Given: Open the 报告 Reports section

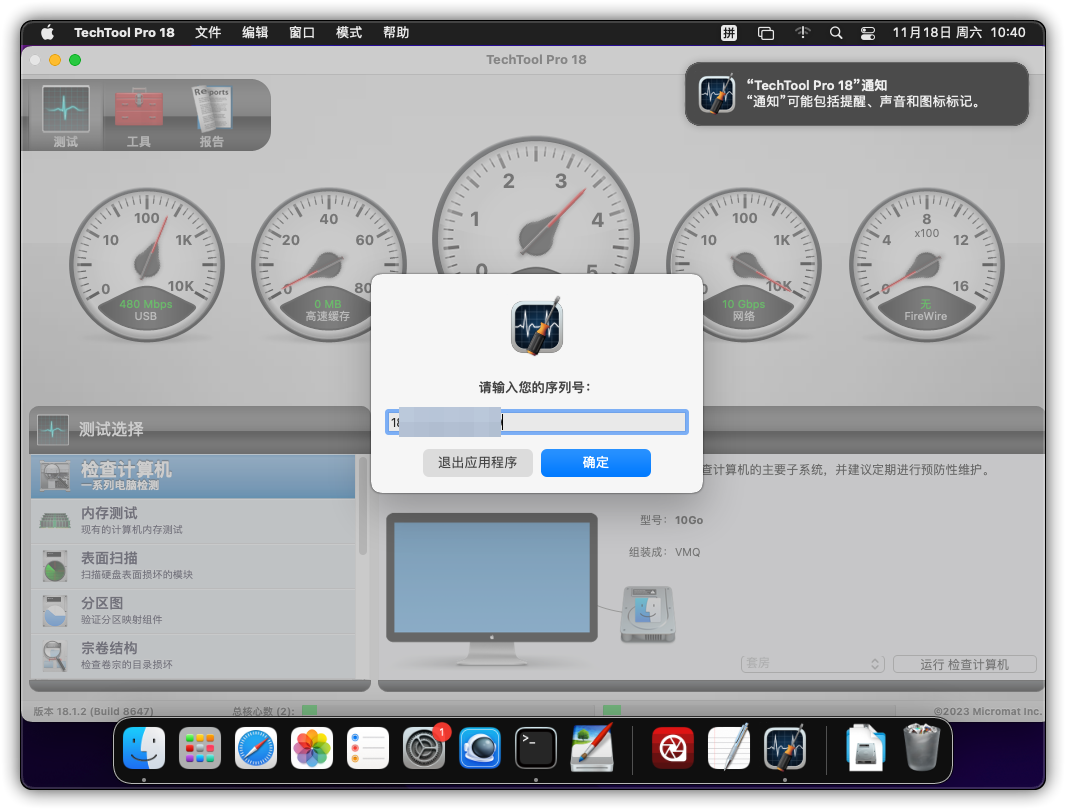Looking at the screenshot, I should [212, 116].
